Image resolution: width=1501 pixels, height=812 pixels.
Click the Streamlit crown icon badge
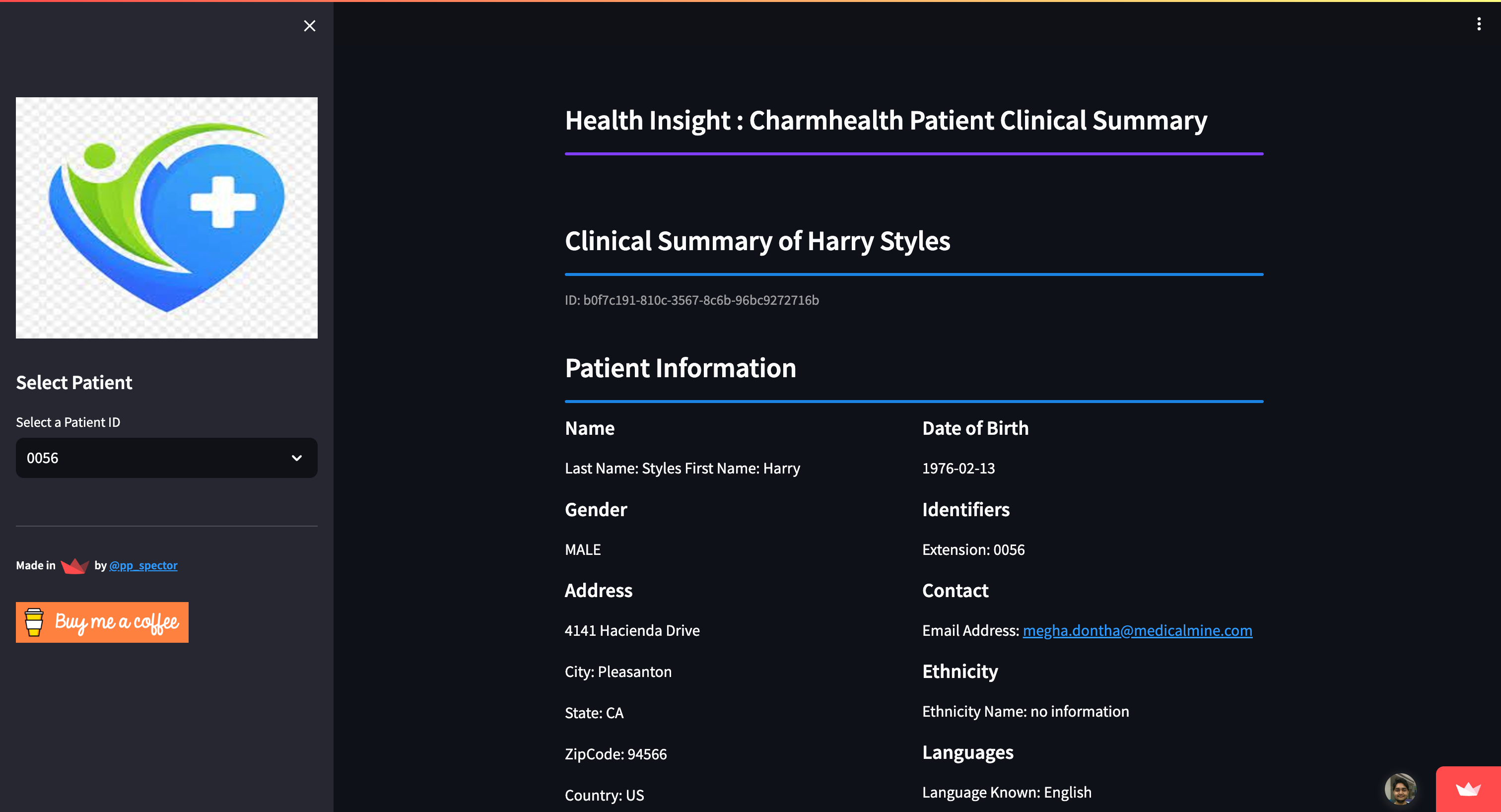[x=1468, y=789]
